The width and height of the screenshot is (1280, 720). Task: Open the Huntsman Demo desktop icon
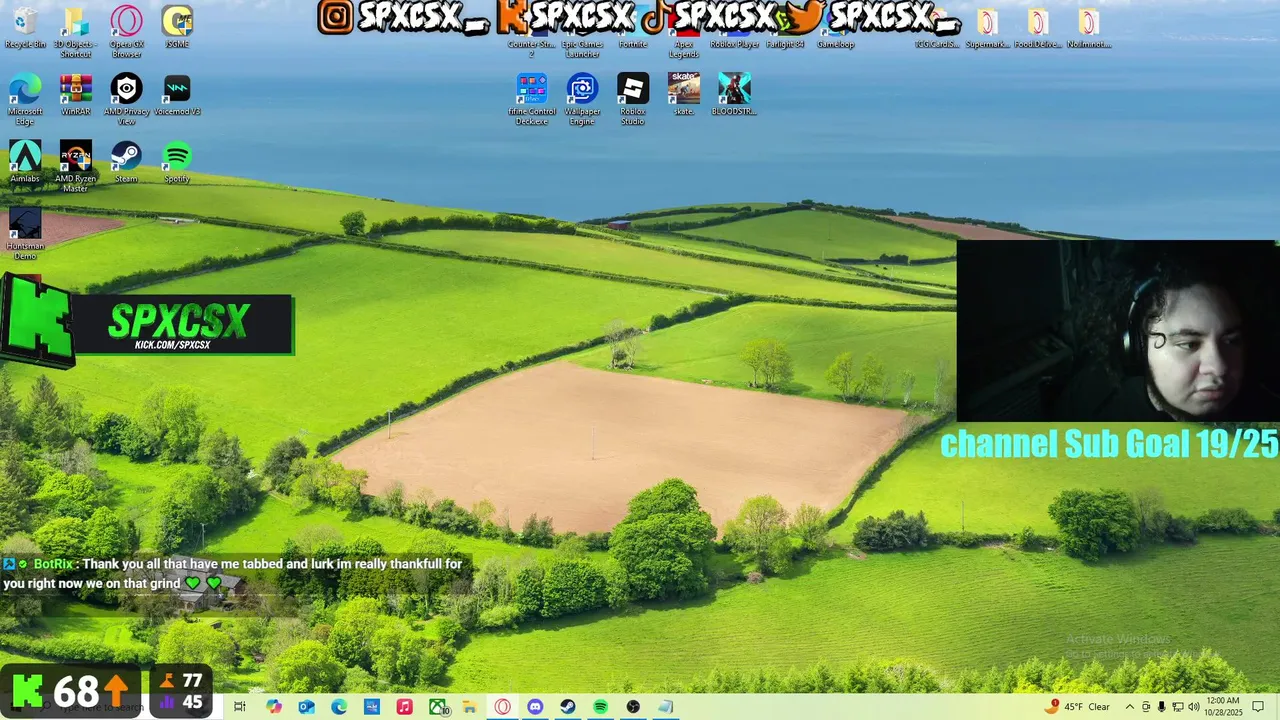click(x=25, y=233)
